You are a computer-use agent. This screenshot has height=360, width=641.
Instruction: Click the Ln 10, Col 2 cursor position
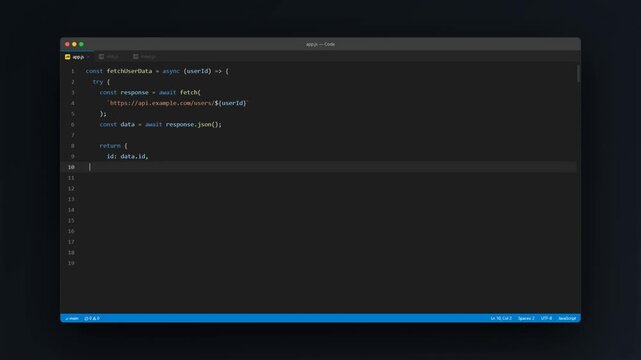(x=501, y=318)
